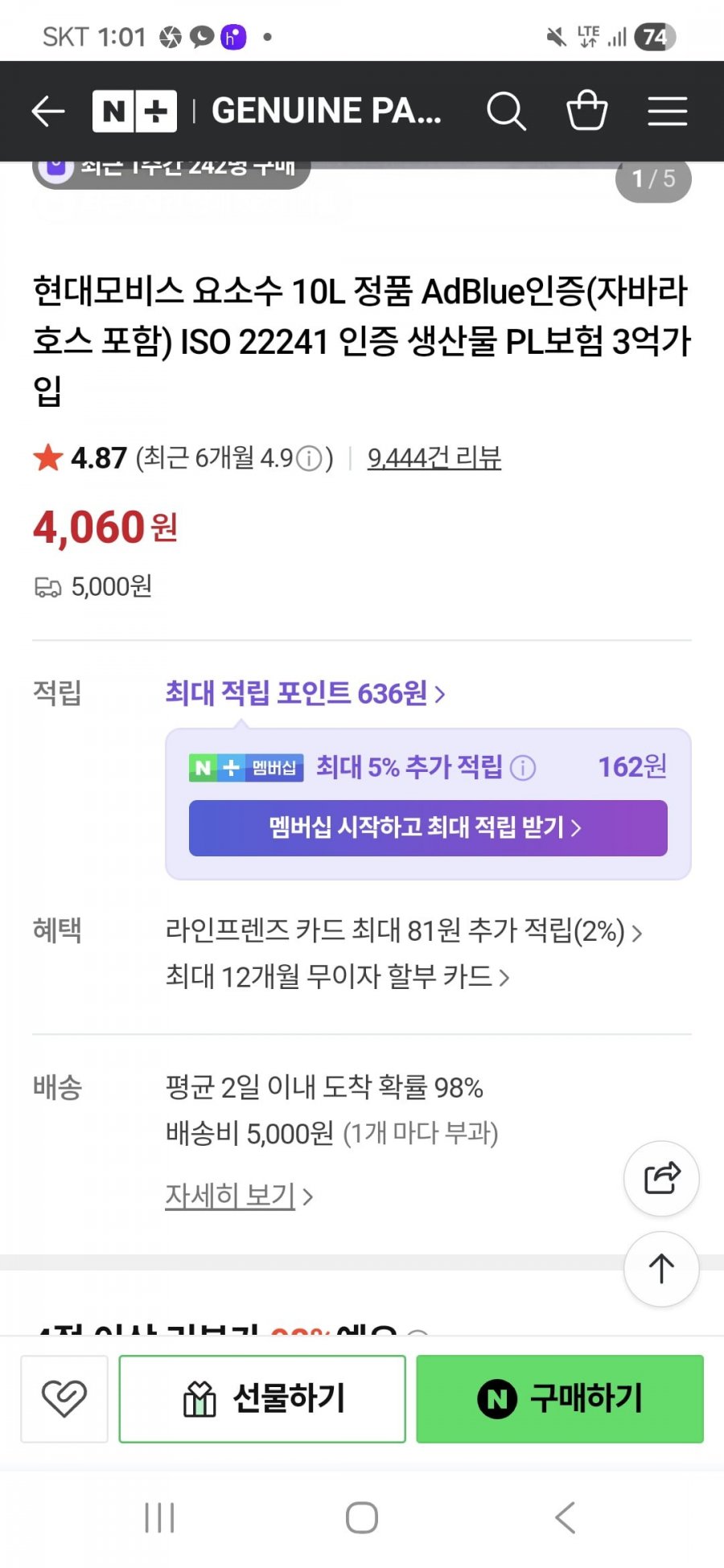724x1568 pixels.
Task: Open the shopping cart icon
Action: pyautogui.click(x=587, y=110)
